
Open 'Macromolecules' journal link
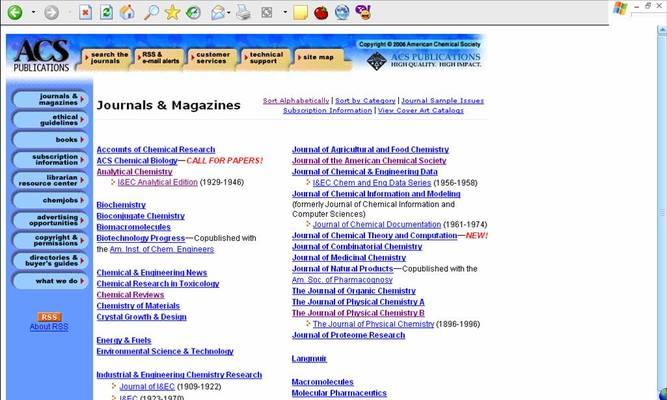322,382
